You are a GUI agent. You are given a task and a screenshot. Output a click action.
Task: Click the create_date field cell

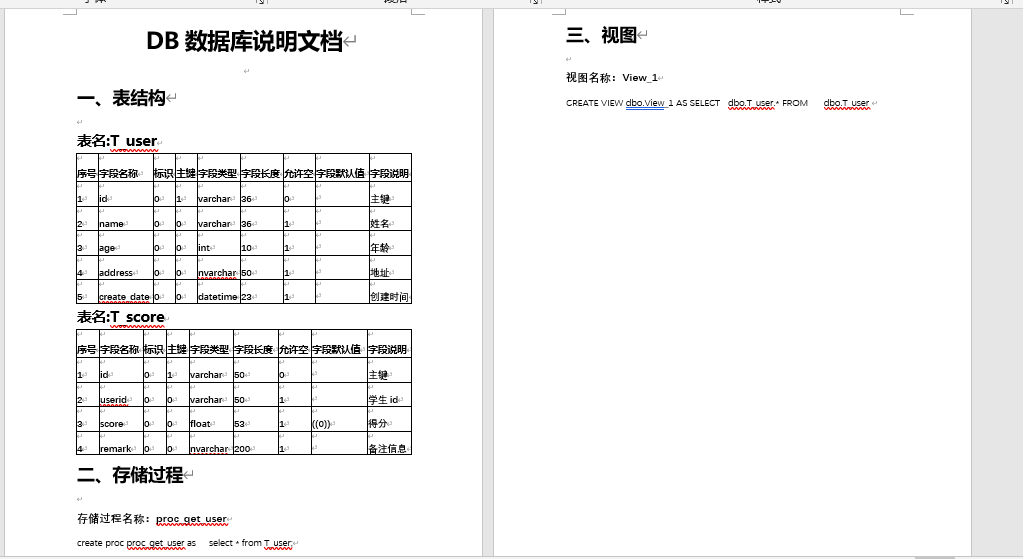pos(126,292)
